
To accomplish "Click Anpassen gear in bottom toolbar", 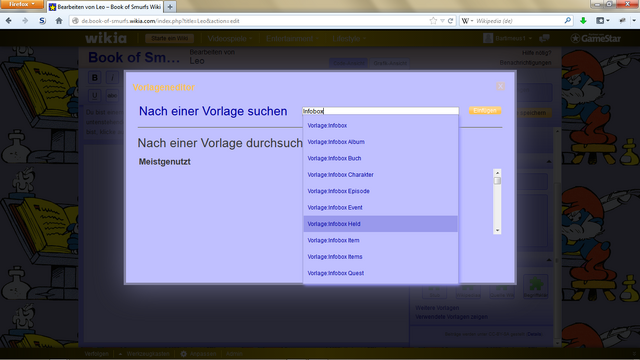I will tap(198, 354).
